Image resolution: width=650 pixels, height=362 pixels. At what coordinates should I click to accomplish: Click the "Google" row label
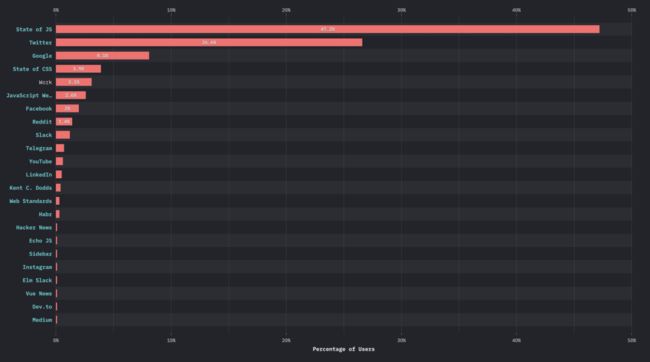coord(42,56)
